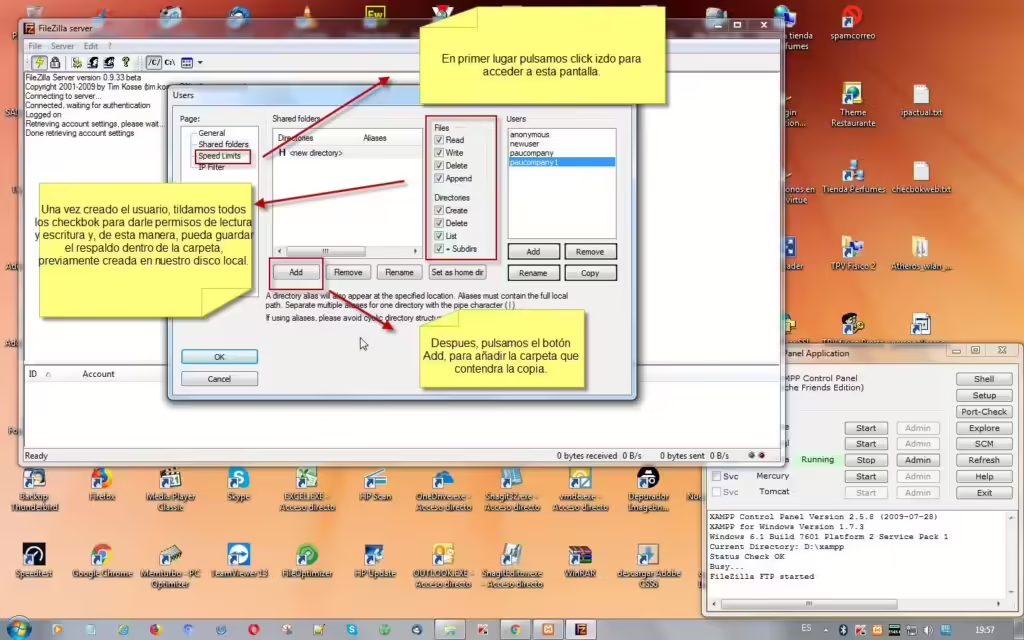Toggle the + Subdirs checkbox

[x=439, y=249]
